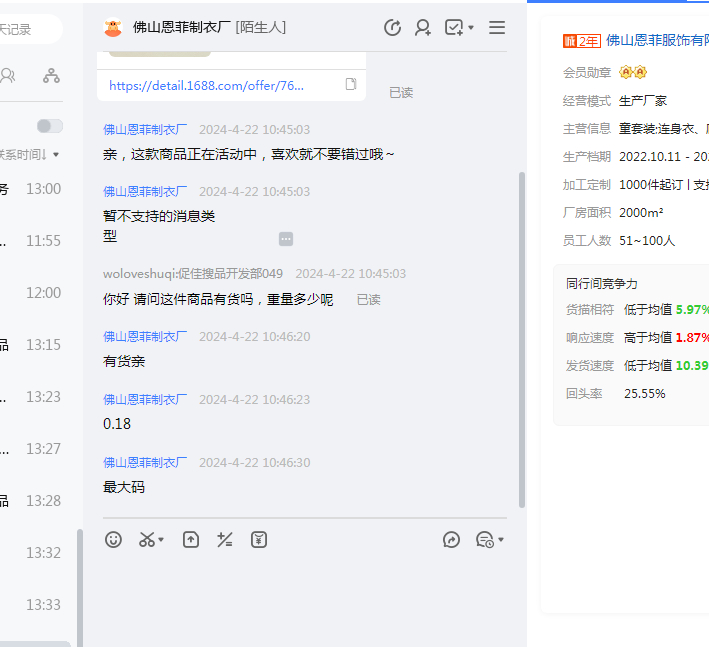
Task: Toggle the switch above contact time sort
Action: click(49, 126)
